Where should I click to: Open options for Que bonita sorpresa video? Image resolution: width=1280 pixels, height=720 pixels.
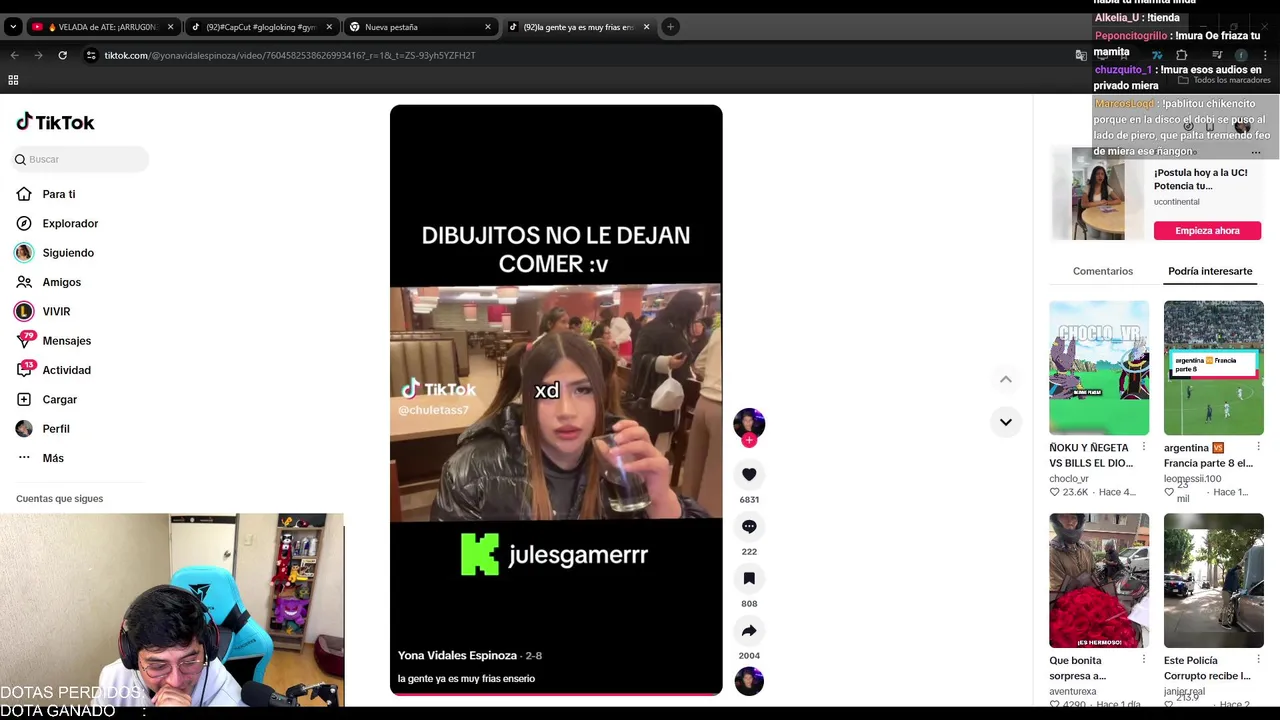[x=1144, y=660]
